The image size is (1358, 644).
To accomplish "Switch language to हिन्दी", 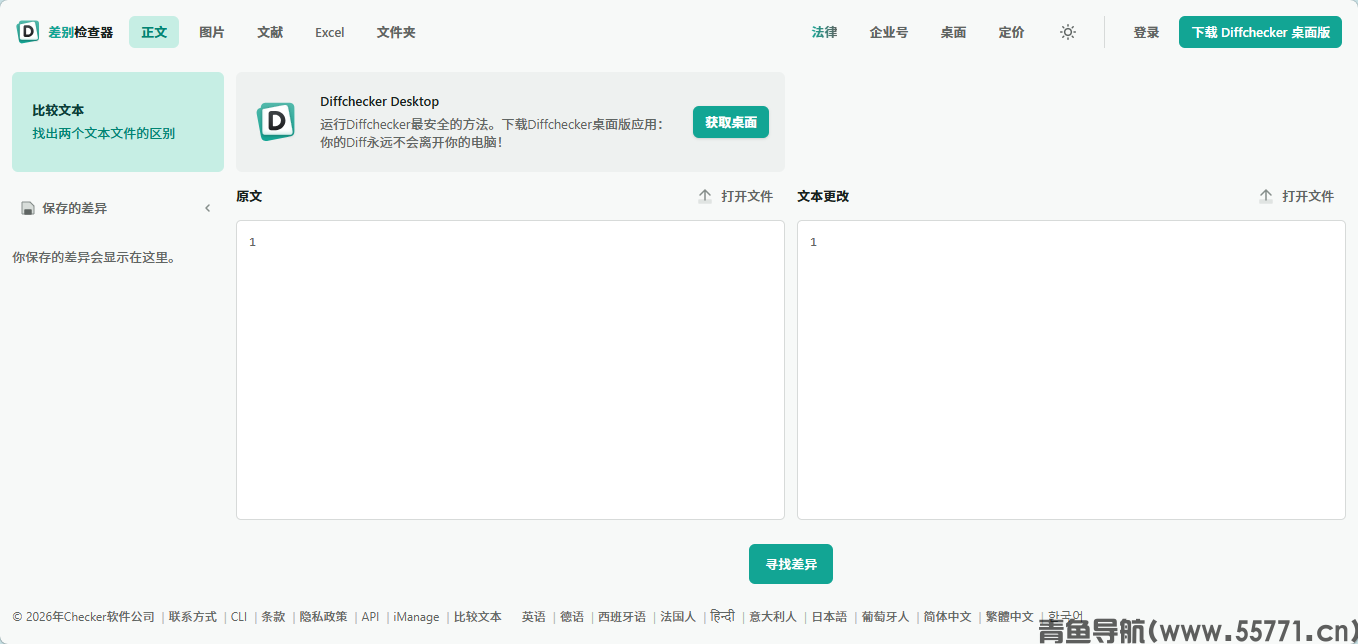I will click(x=723, y=617).
